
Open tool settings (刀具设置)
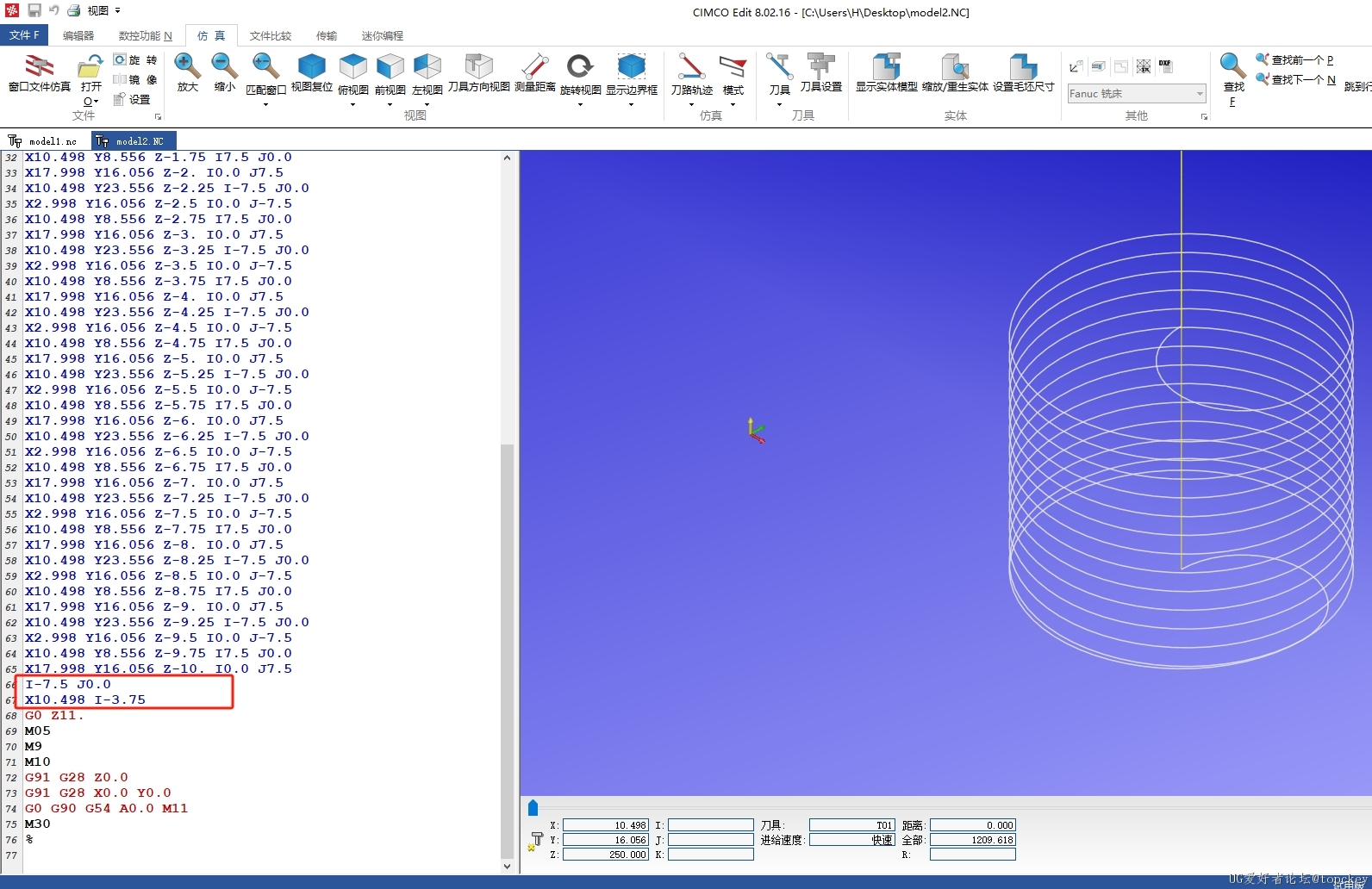click(820, 72)
